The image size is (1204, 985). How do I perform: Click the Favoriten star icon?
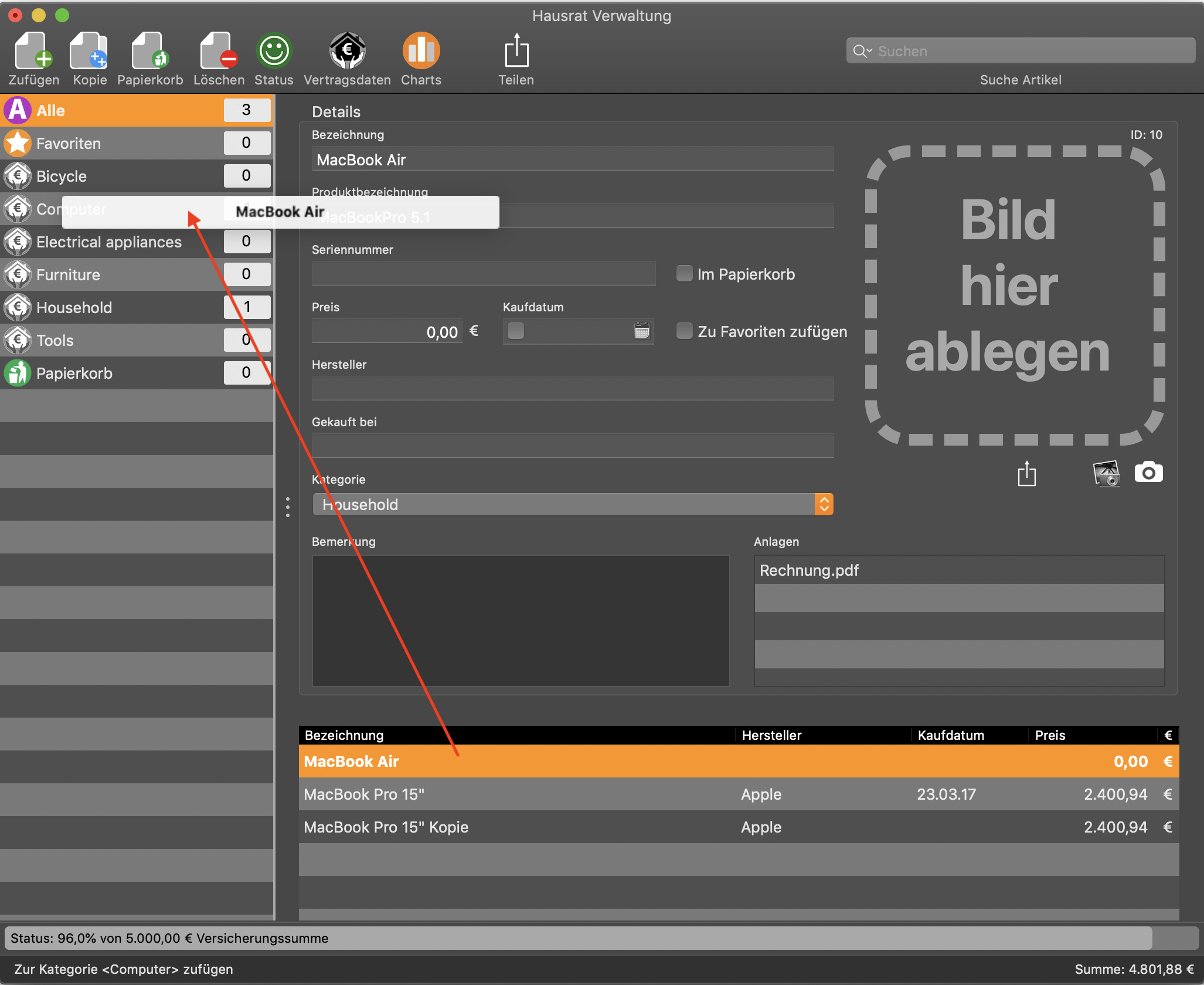point(18,143)
